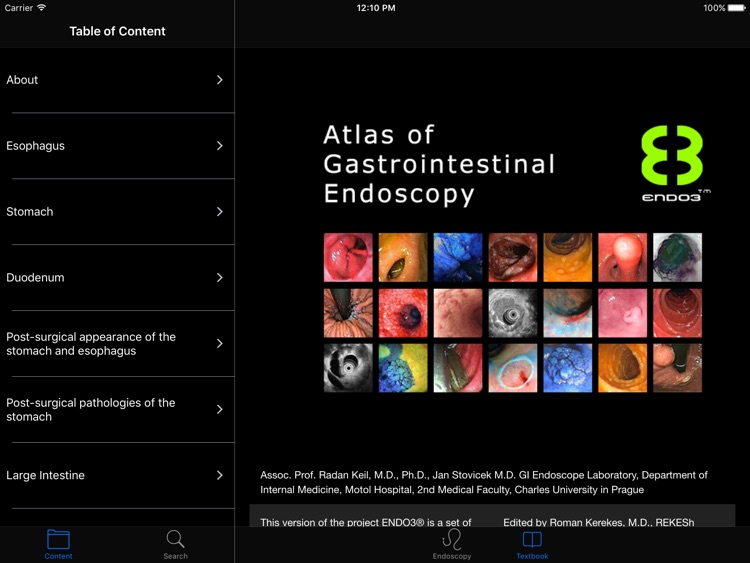Open Post-surgical pathologies of the stomach

(x=117, y=409)
